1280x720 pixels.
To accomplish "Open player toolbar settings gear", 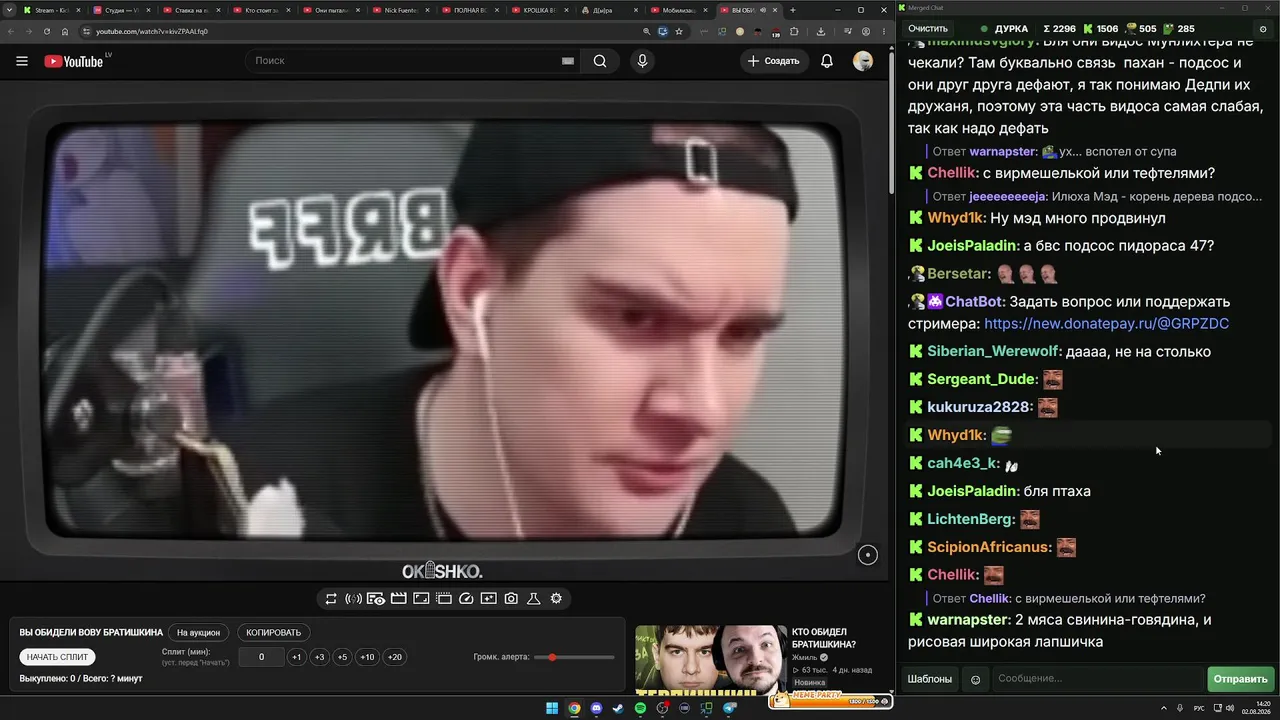I will coord(556,599).
